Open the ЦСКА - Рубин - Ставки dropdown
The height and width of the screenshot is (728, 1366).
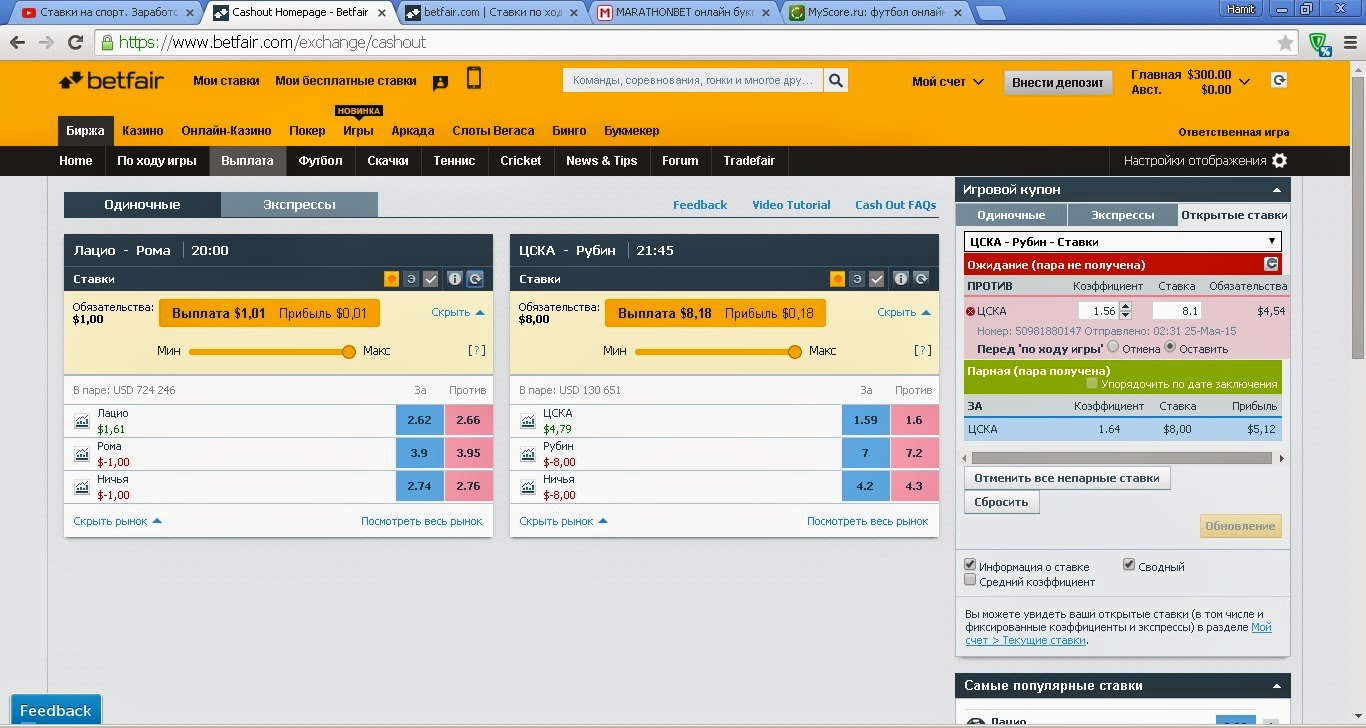point(1123,241)
